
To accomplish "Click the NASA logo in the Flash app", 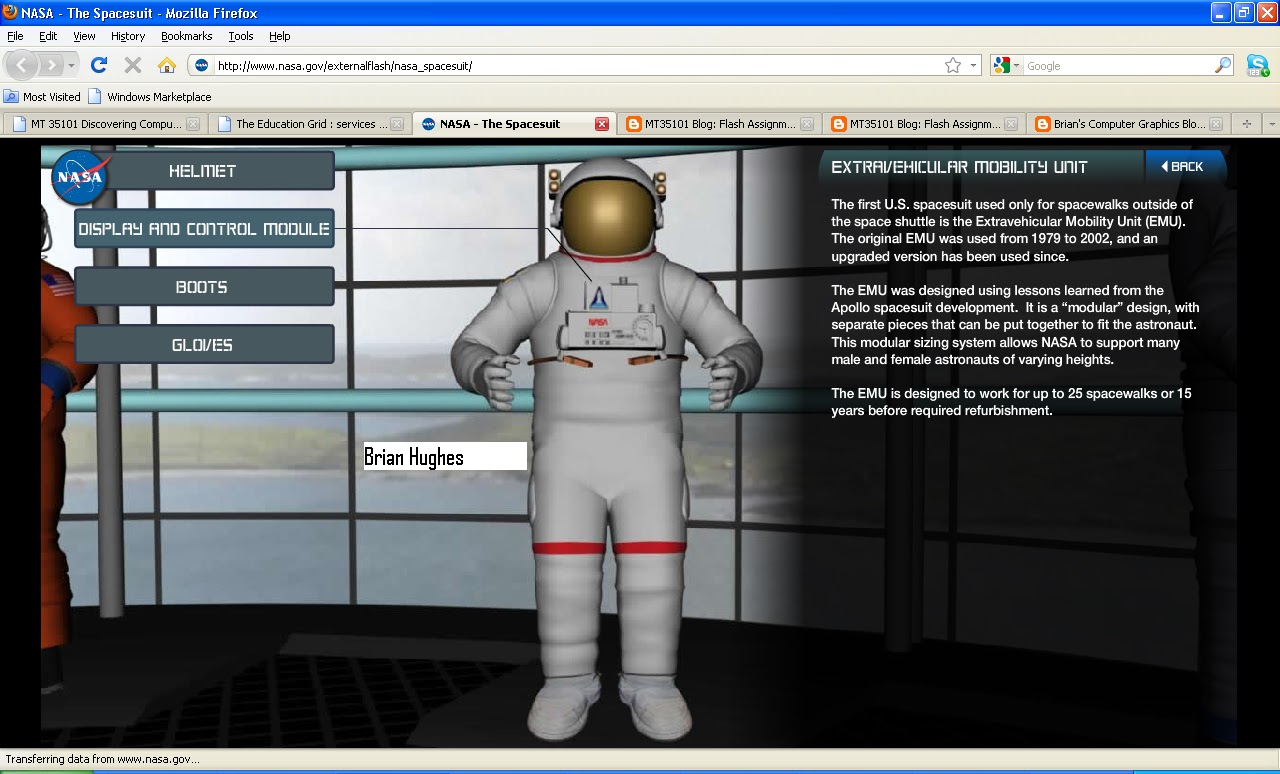I will click(x=79, y=177).
